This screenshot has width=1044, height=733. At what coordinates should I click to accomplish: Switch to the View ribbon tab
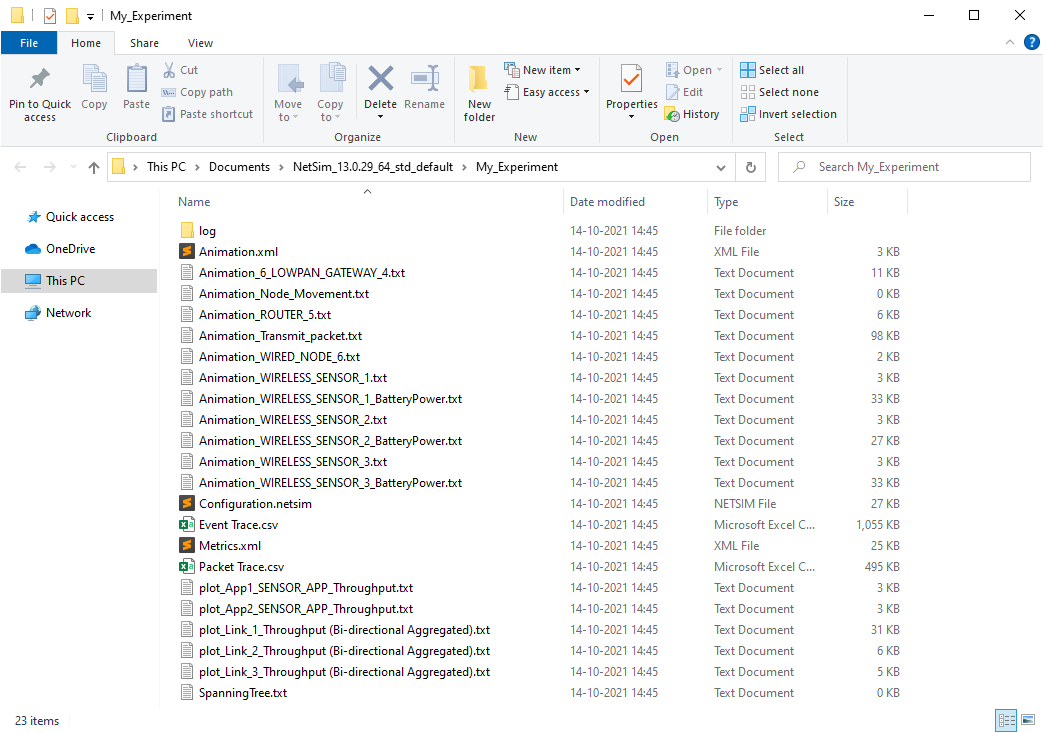[x=200, y=43]
